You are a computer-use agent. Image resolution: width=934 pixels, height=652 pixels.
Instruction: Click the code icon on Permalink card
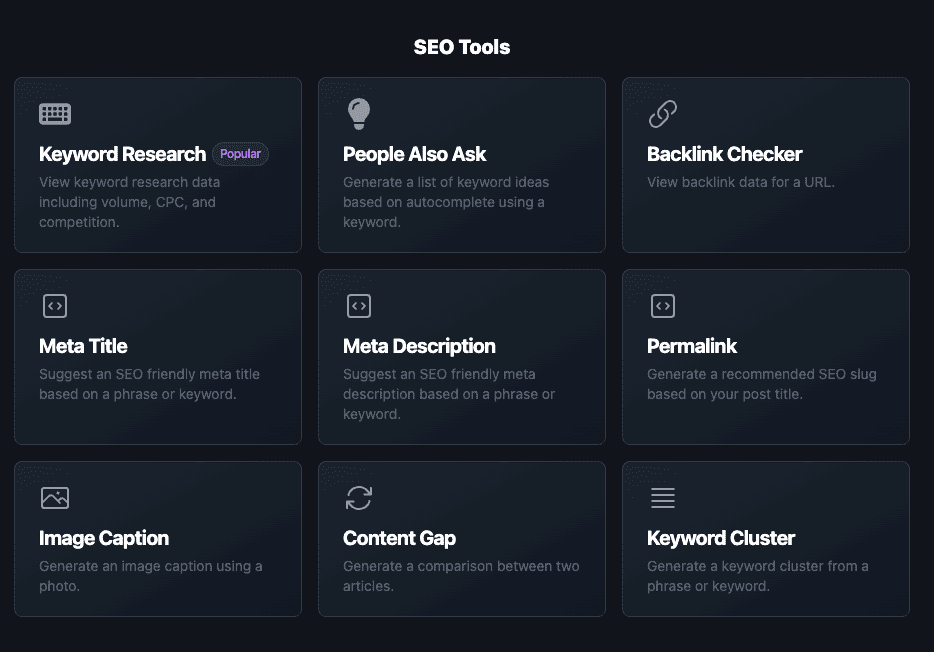pyautogui.click(x=663, y=305)
